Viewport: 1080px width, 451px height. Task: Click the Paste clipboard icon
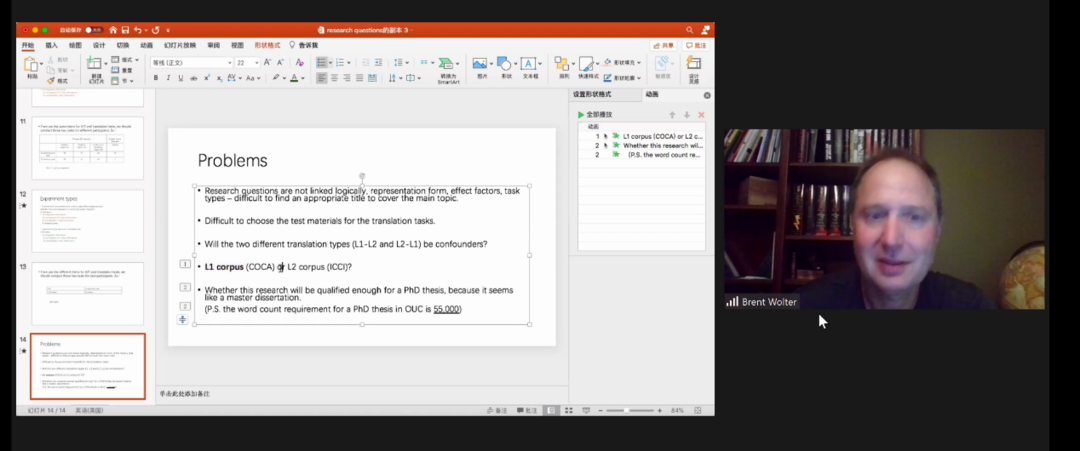[32, 65]
